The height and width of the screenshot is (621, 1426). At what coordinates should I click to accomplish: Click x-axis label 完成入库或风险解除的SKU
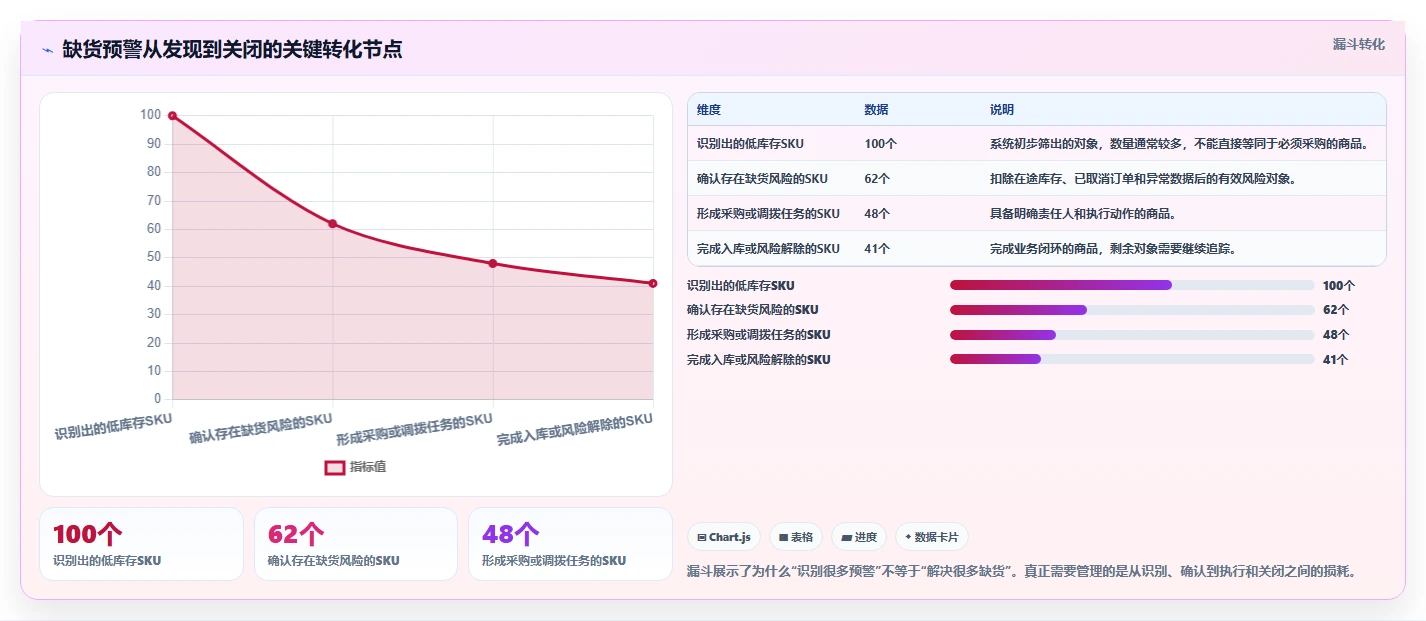575,430
